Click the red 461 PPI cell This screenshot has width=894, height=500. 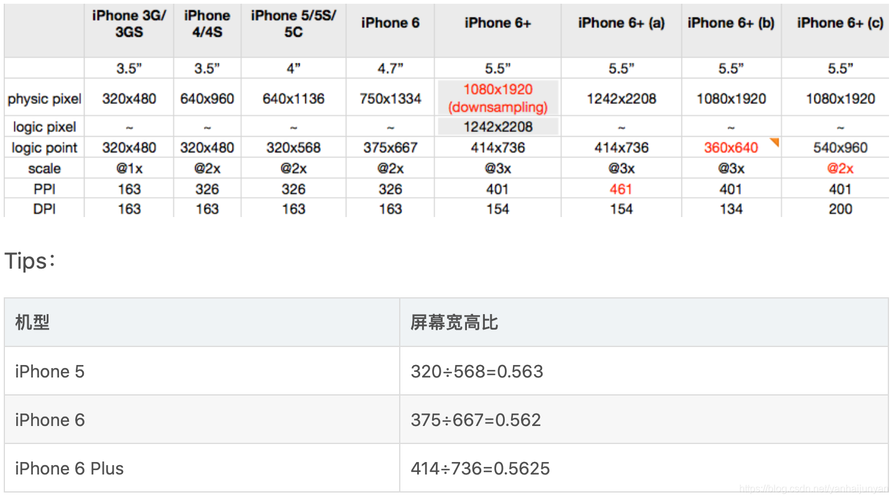(x=621, y=189)
